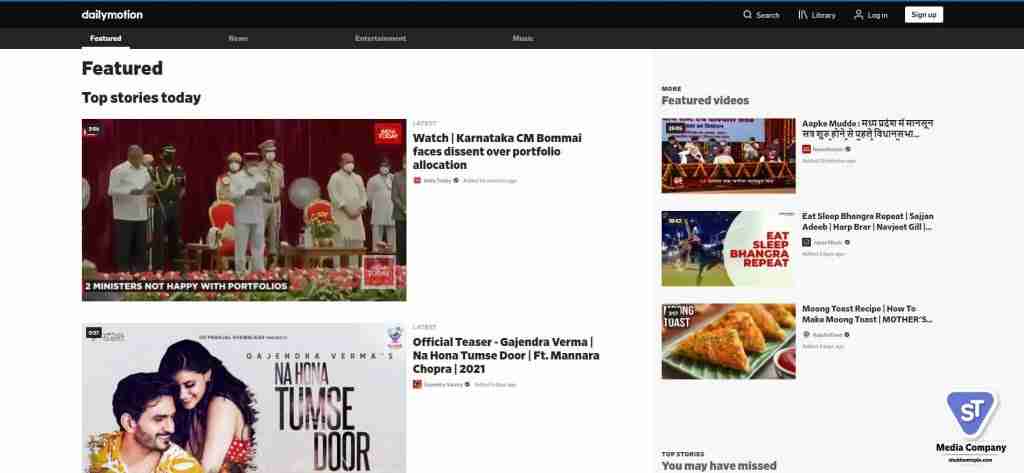Click verified badge beside Karnataka story channel name
Viewport: 1024px width, 473px height.
click(456, 180)
